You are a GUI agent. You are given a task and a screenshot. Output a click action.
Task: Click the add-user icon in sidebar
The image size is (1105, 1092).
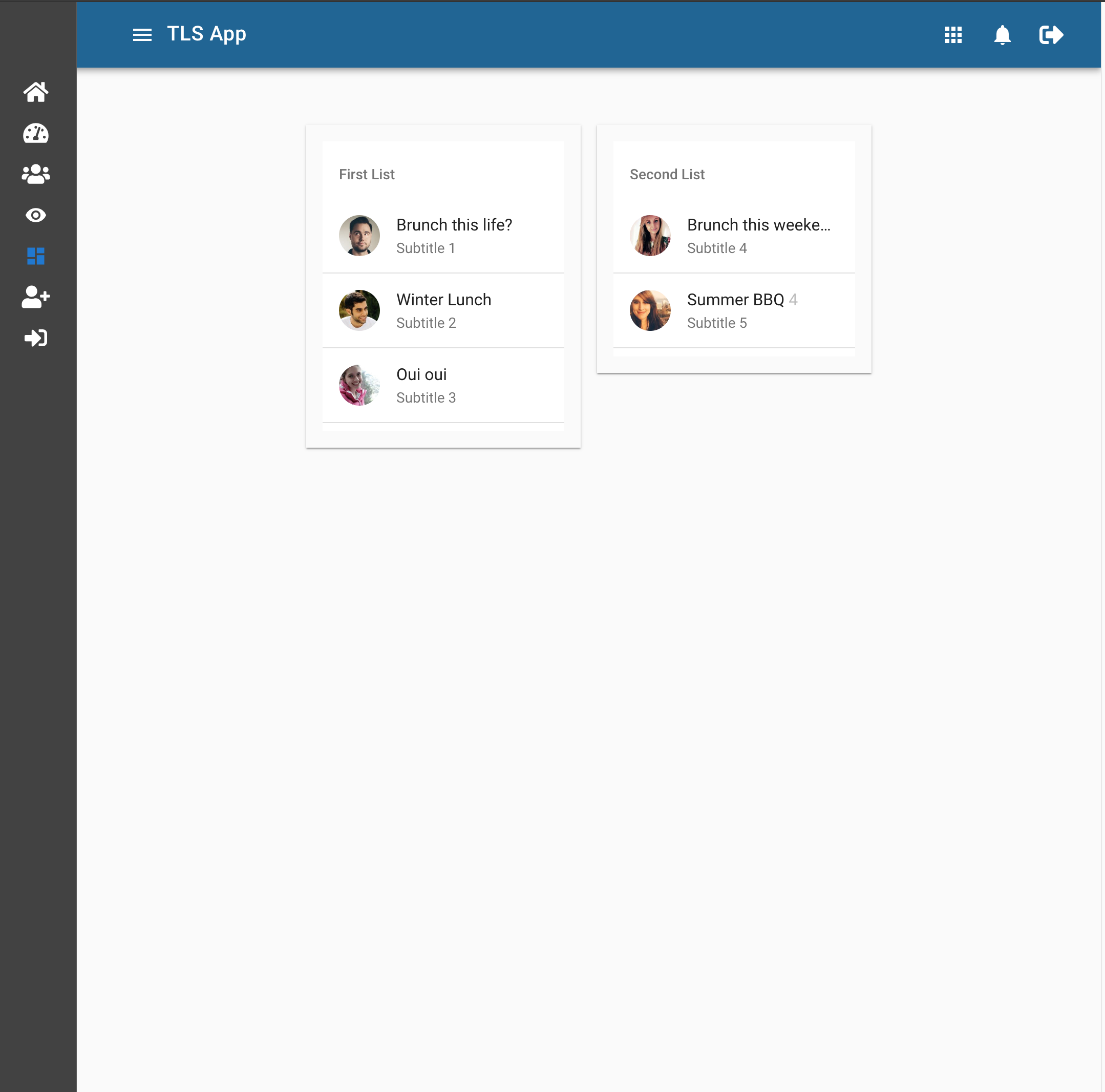(36, 298)
